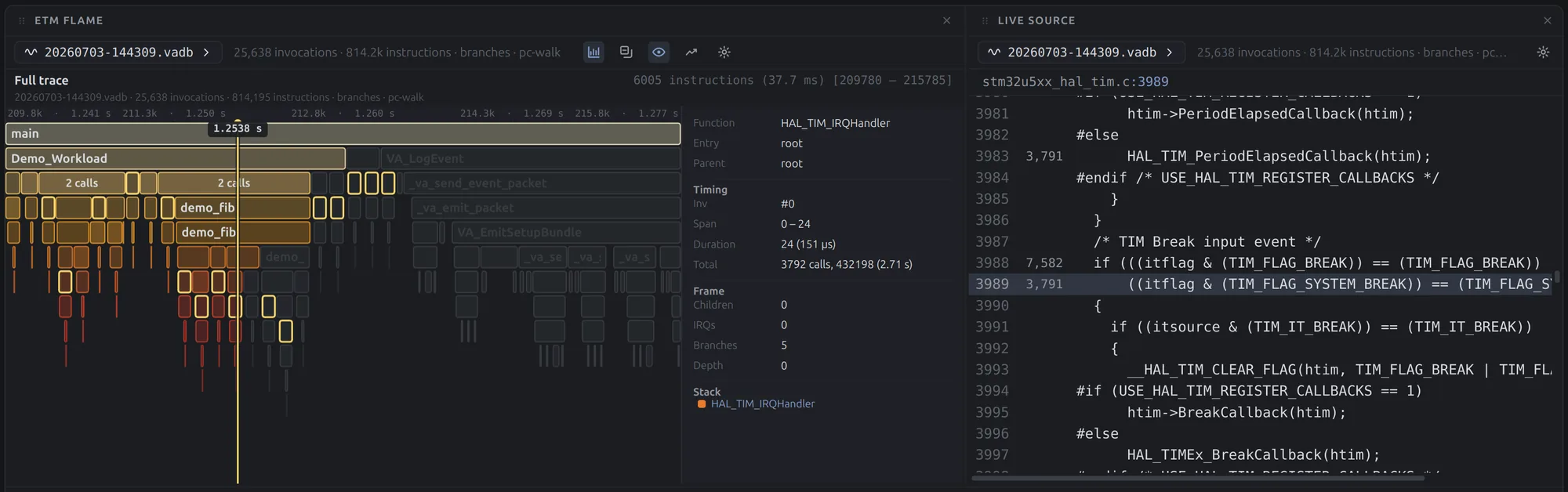Click the ETM Flame invocation summary text
The width and height of the screenshot is (1568, 492).
[397, 52]
